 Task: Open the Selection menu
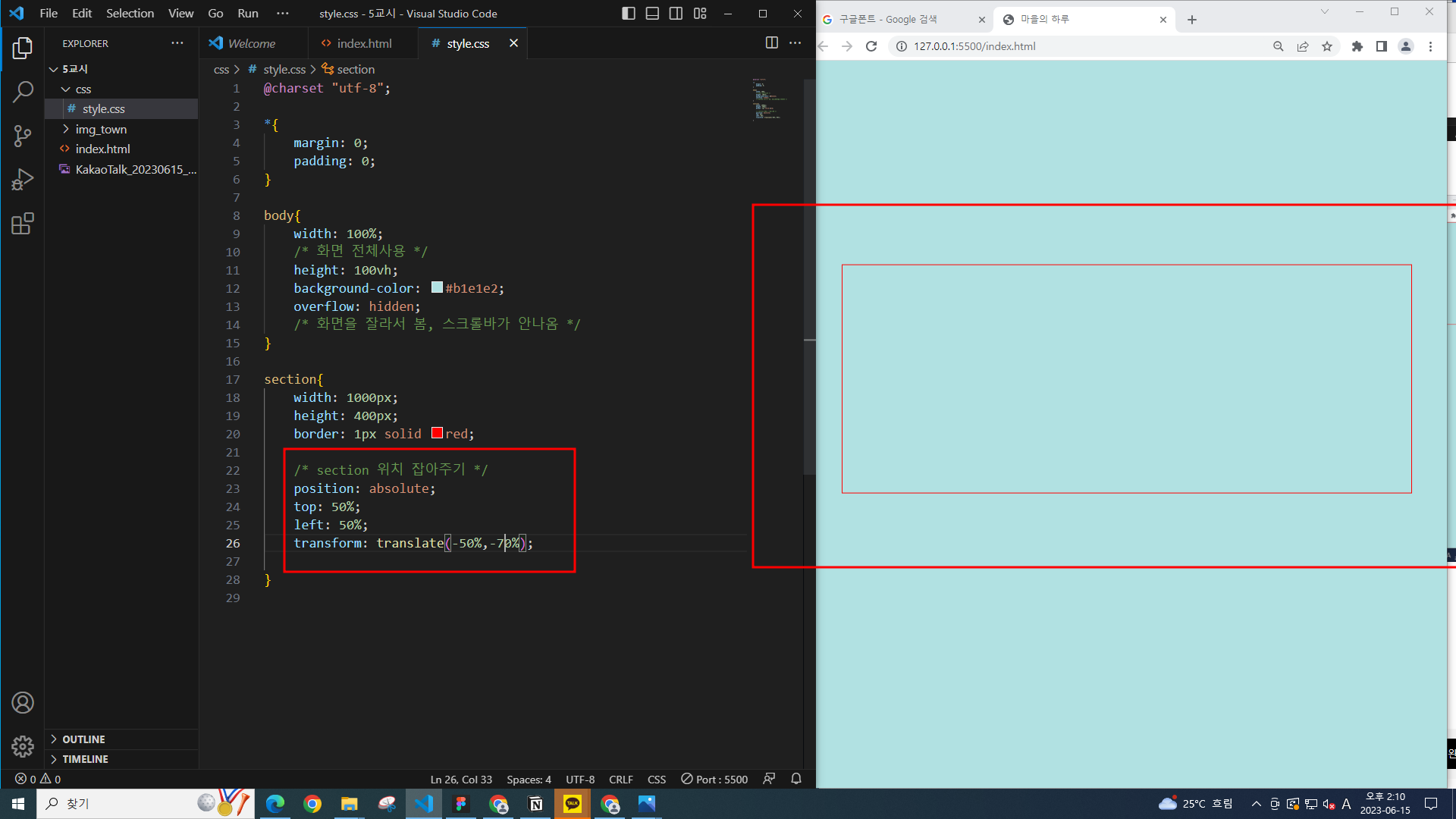tap(130, 14)
